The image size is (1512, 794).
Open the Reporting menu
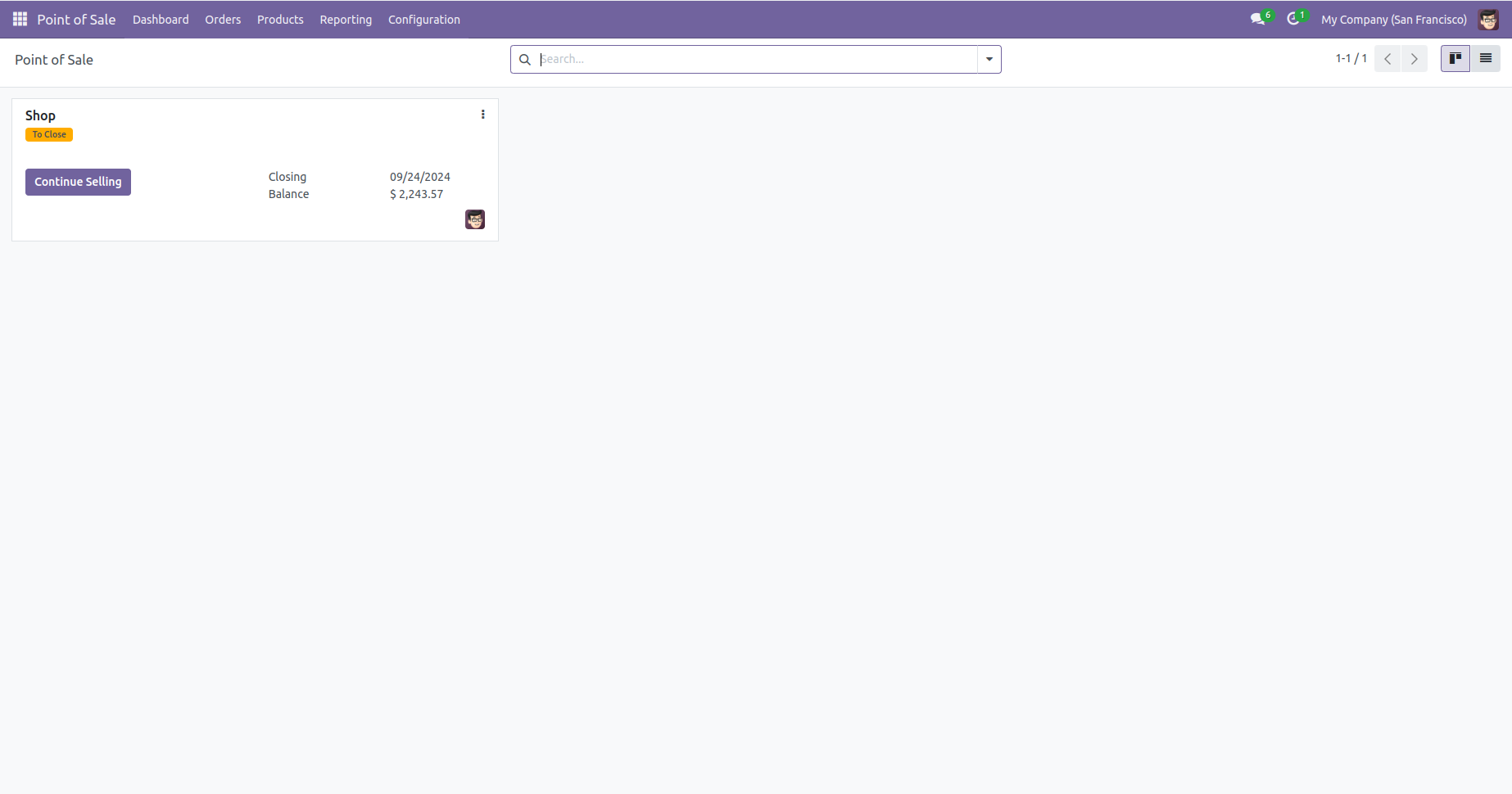pyautogui.click(x=346, y=20)
